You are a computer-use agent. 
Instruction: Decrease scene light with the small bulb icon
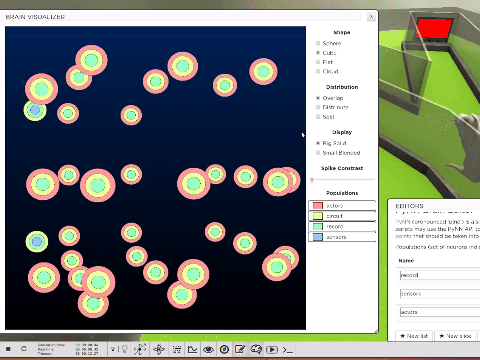(114, 349)
